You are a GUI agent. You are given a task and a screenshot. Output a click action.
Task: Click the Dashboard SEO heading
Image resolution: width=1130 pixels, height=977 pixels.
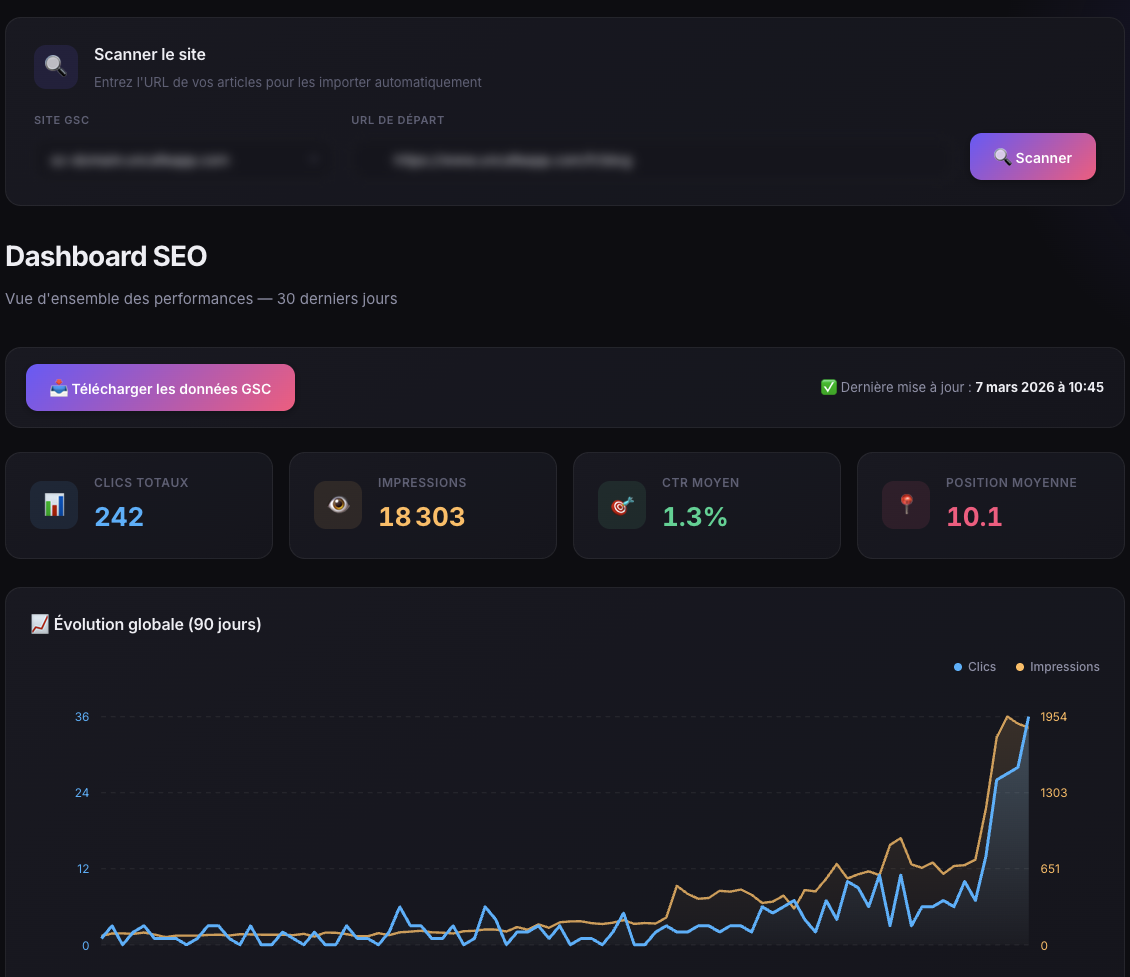pos(106,256)
